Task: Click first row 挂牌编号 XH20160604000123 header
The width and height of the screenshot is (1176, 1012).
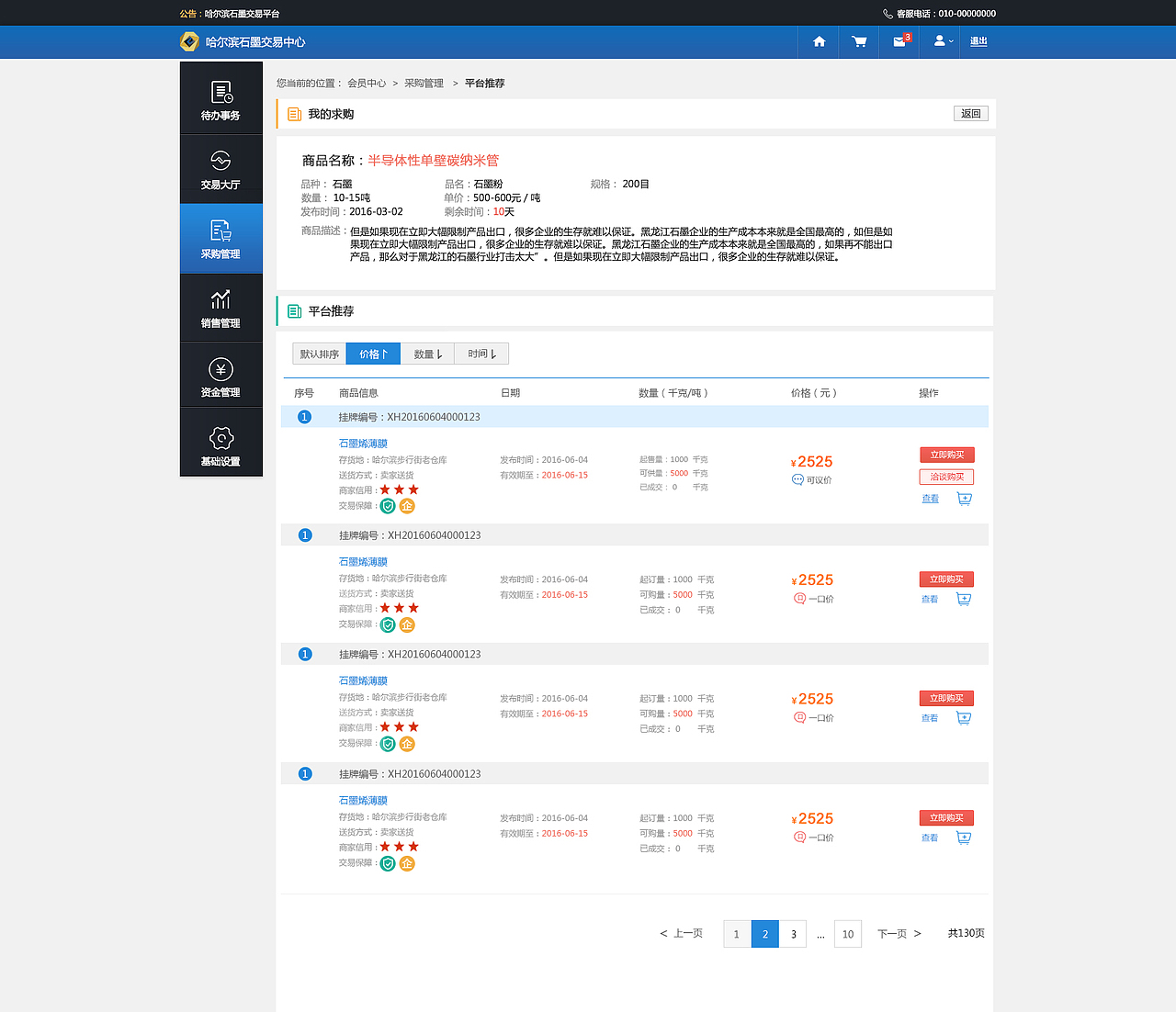Action: tap(635, 417)
